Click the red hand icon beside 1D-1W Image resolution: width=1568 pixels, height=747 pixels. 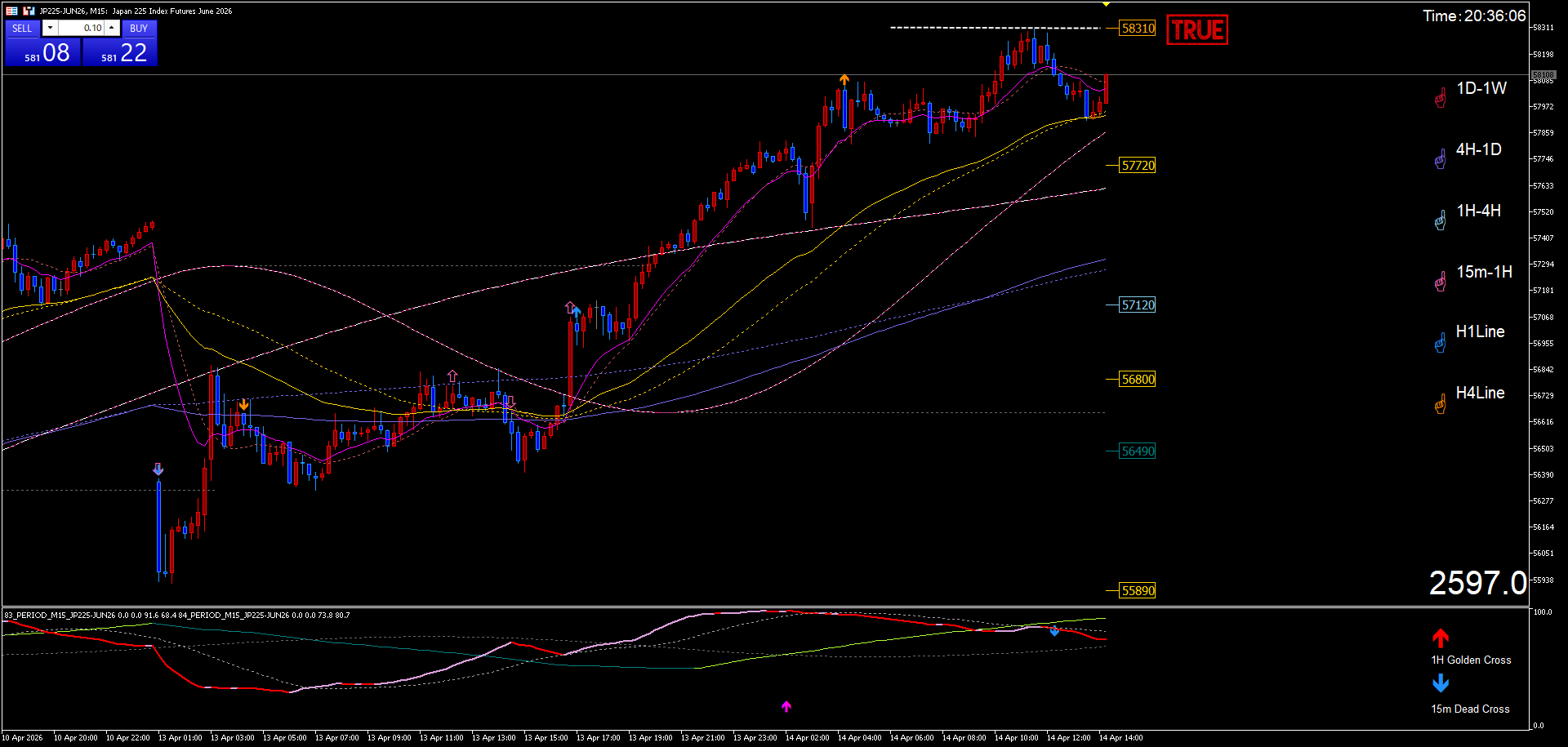1440,99
